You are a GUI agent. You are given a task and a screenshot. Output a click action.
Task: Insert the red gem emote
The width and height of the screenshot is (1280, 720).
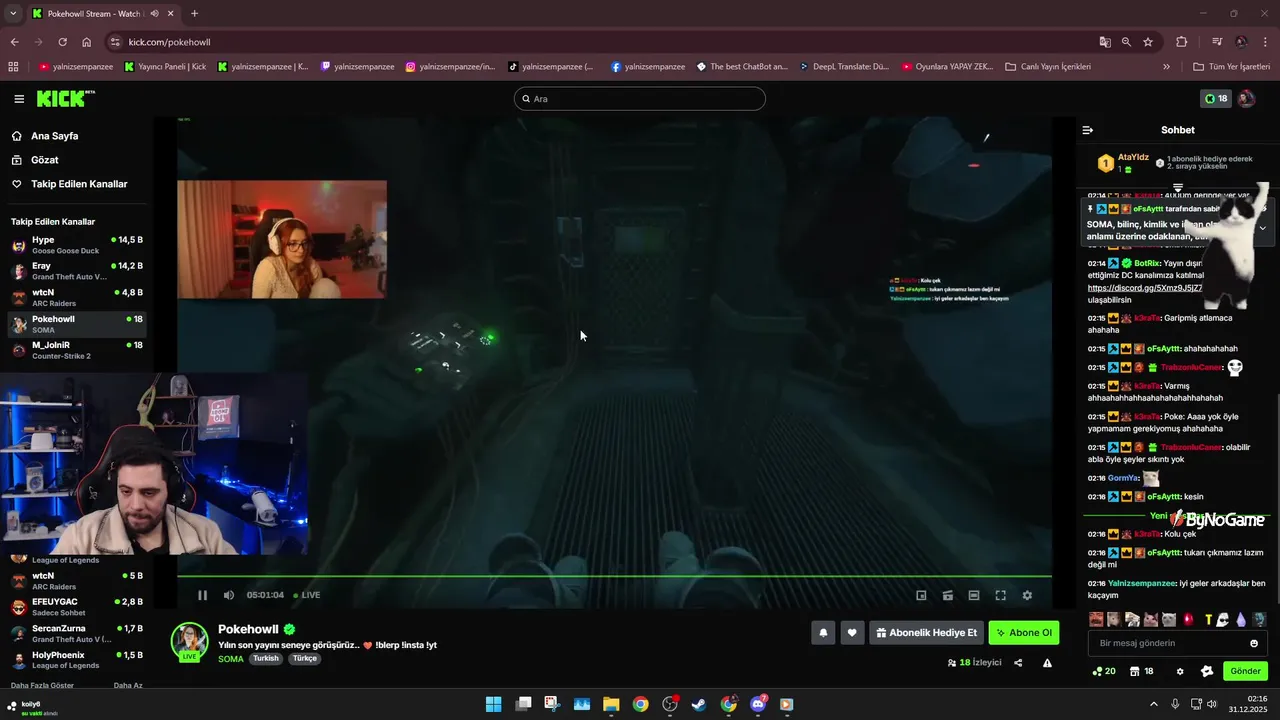coord(1189,620)
